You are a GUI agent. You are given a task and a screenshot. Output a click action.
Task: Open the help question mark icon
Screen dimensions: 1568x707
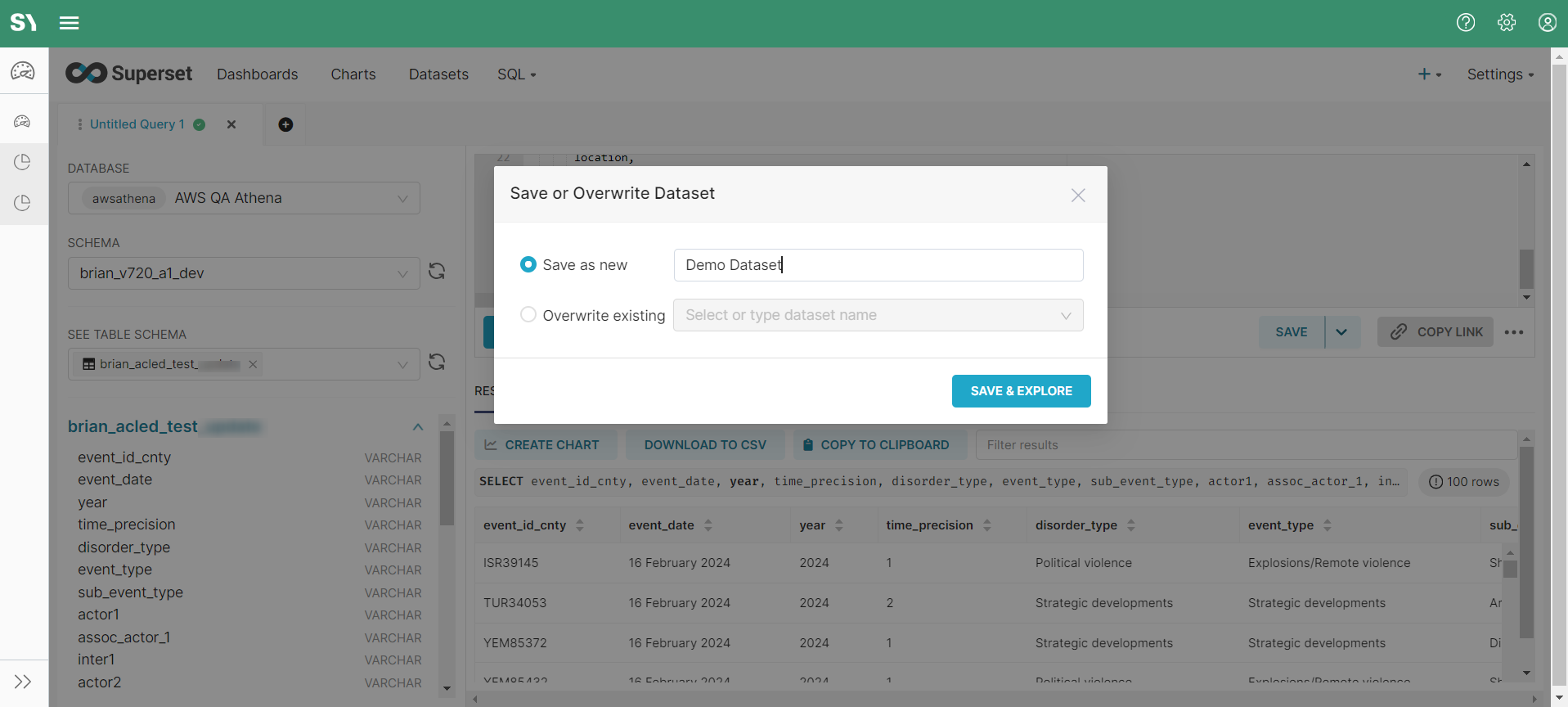pyautogui.click(x=1465, y=23)
